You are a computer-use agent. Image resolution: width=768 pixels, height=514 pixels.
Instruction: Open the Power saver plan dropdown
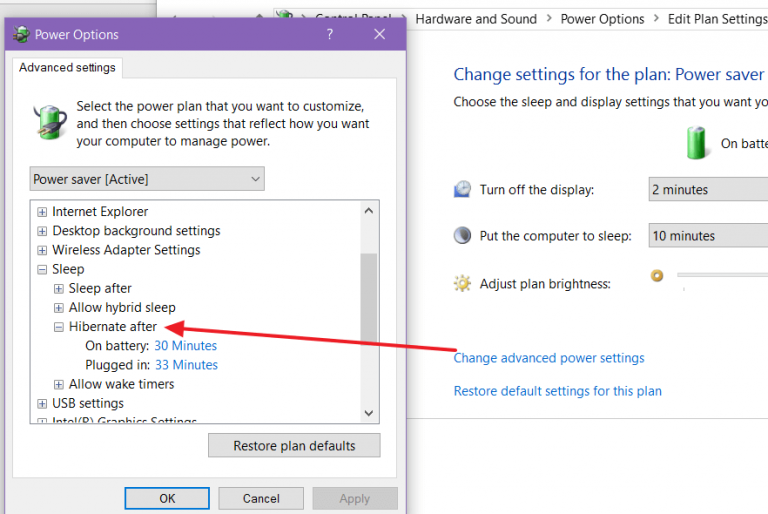(147, 179)
